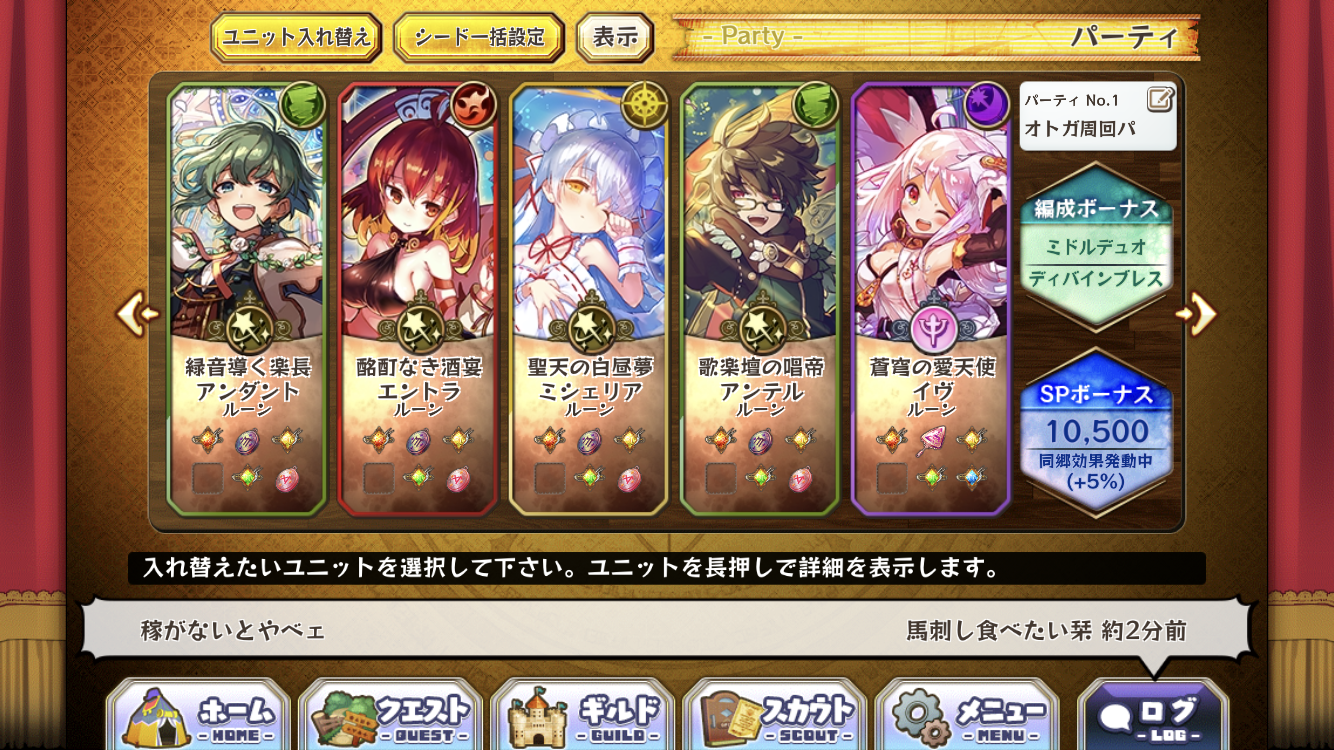Select the purple healer class emblem on イヴ

pyautogui.click(x=934, y=326)
